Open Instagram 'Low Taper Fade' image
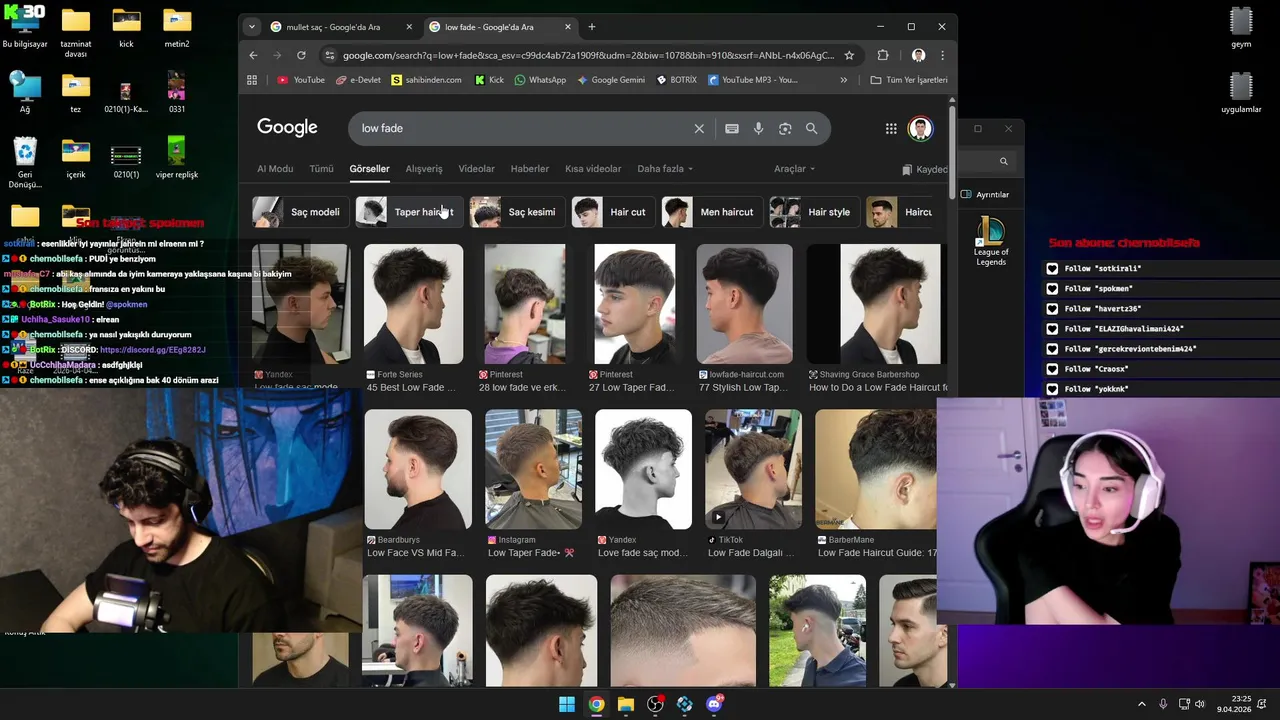 533,469
